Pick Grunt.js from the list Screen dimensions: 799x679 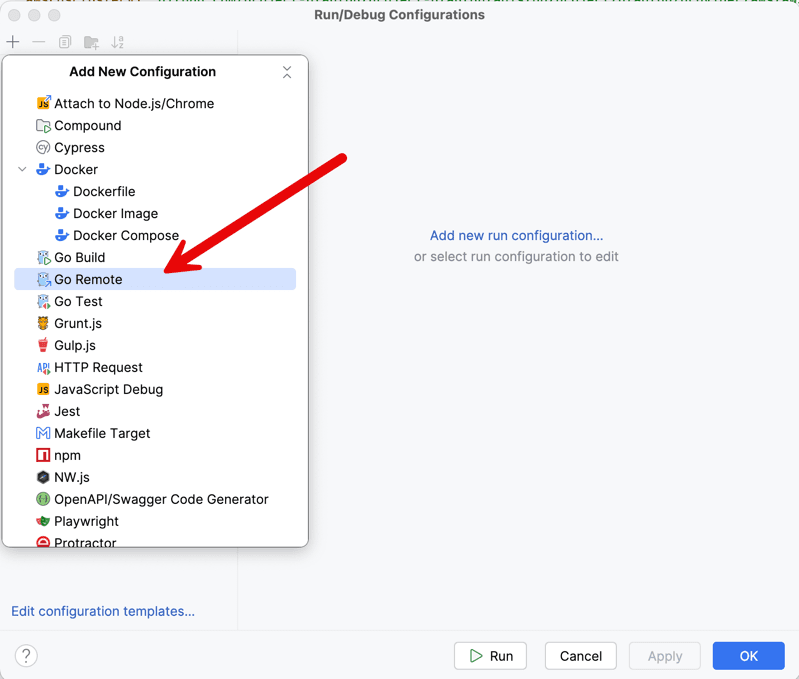click(155, 323)
